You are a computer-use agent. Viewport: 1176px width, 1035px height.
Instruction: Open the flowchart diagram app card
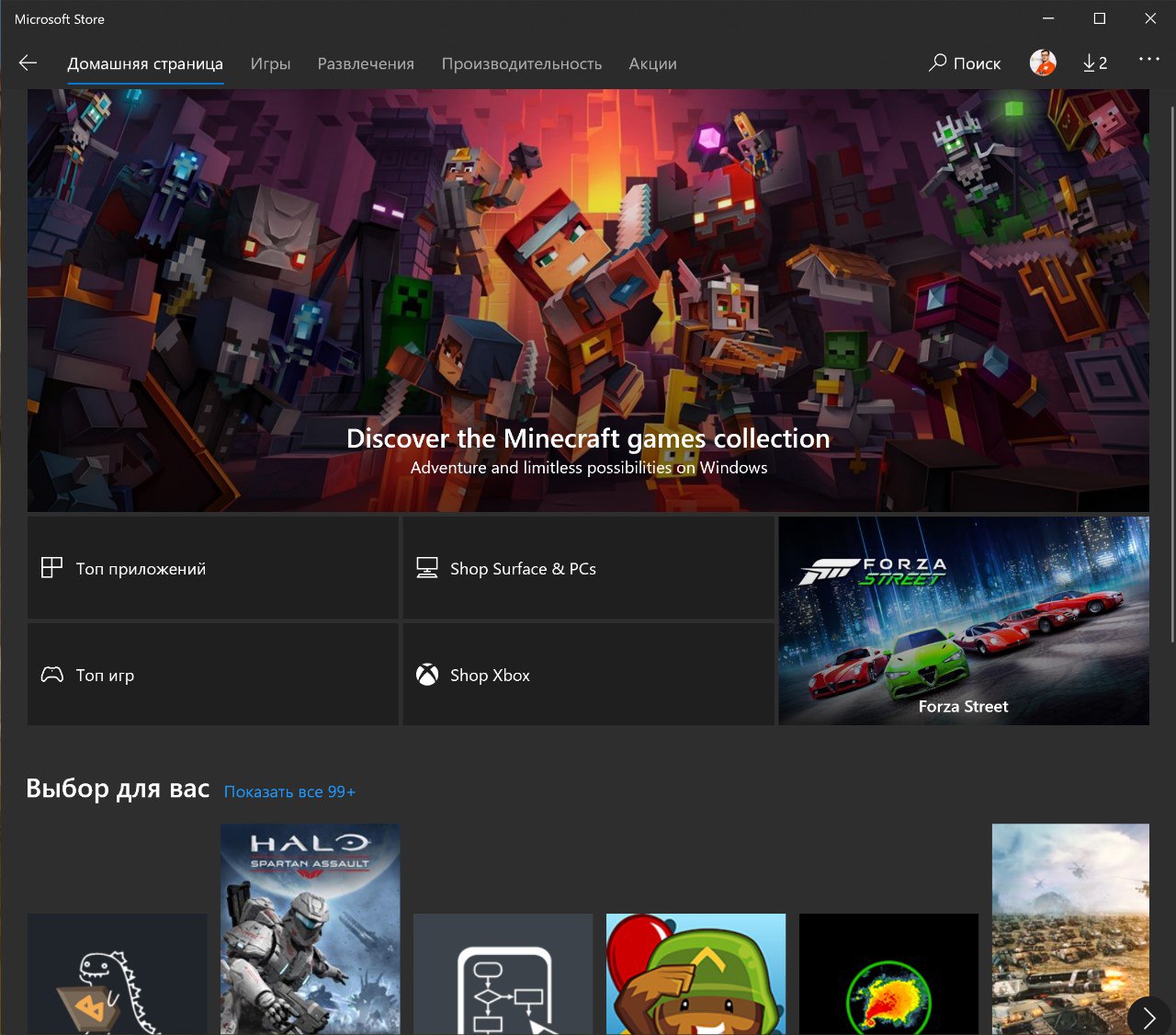pos(503,974)
